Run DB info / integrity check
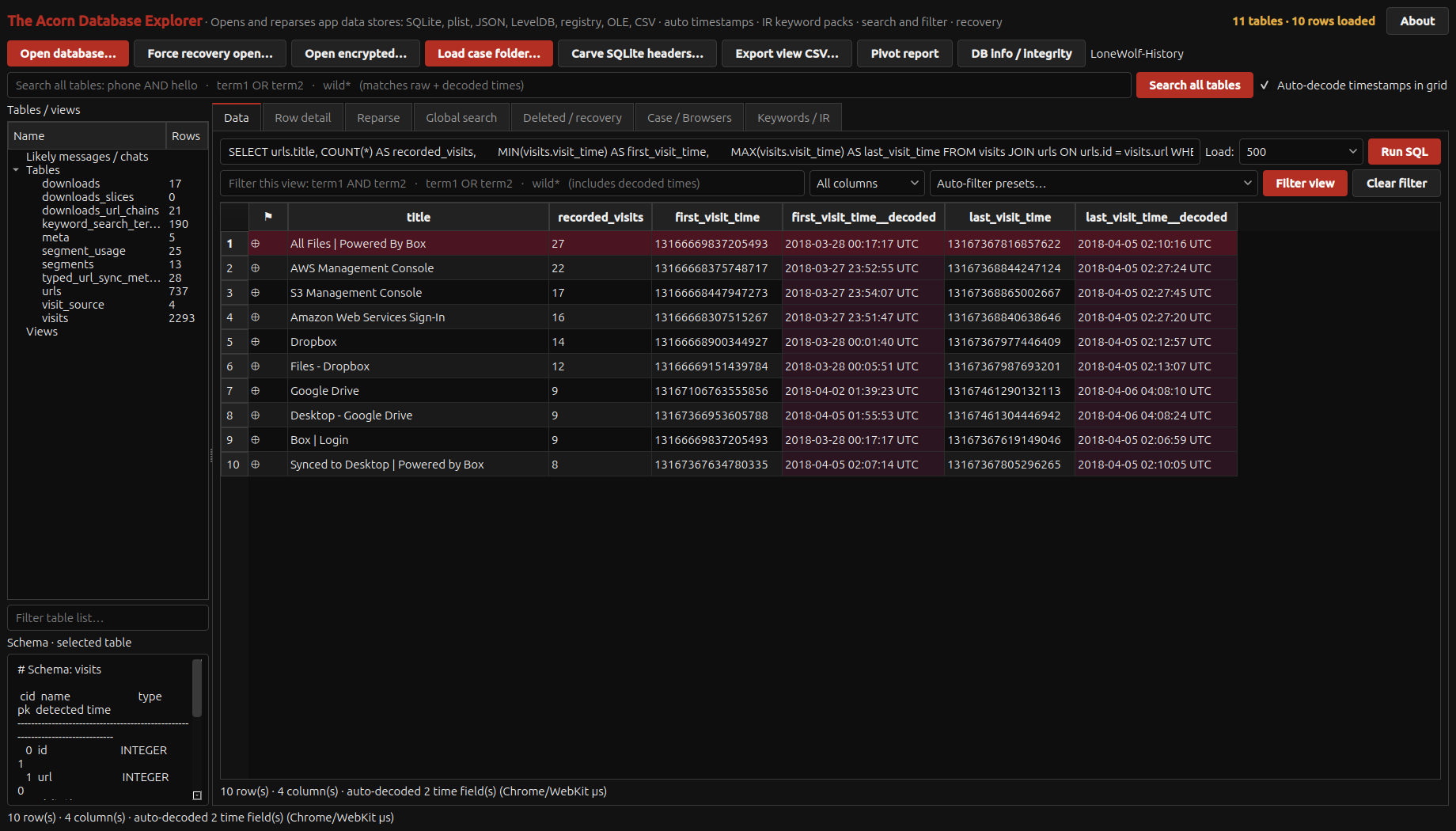 [1021, 54]
